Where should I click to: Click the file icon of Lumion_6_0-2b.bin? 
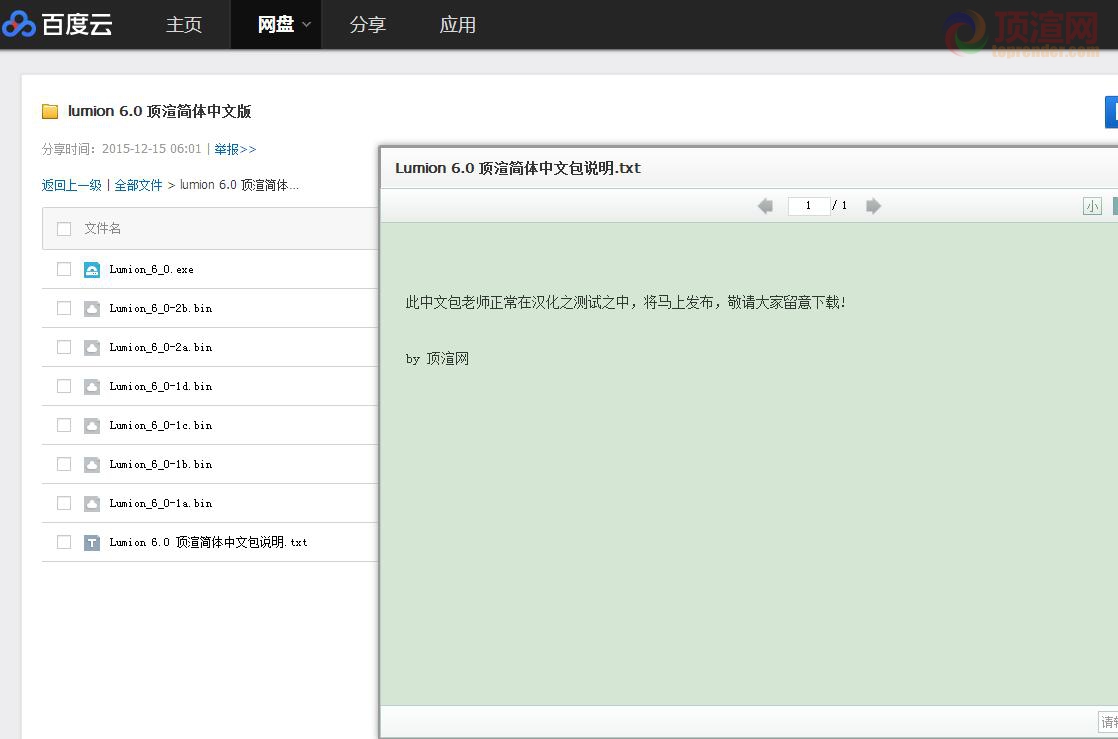point(92,309)
